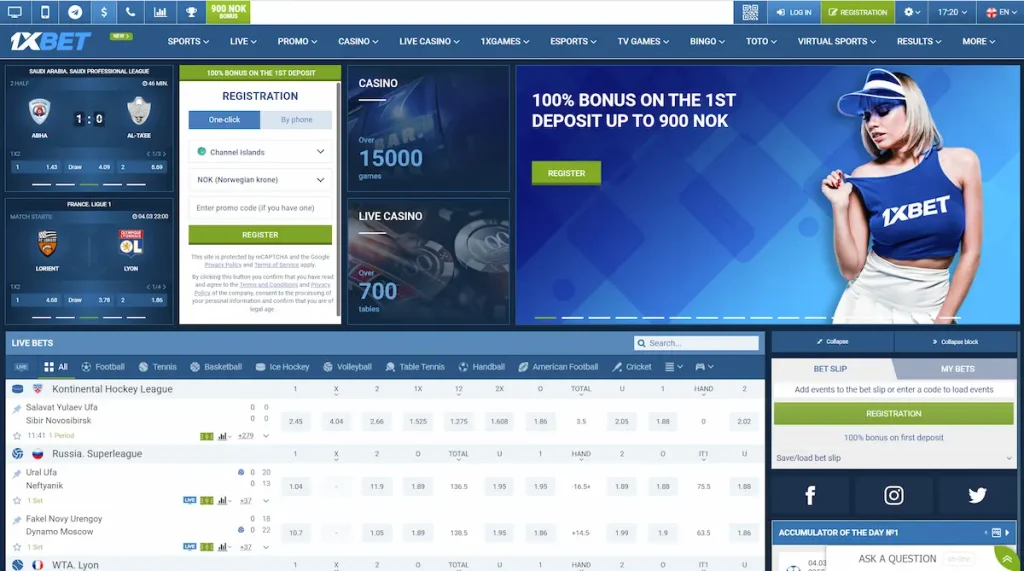
Task: Click odds 2.45 for Salavat Yulaev Ufa
Action: [x=295, y=421]
